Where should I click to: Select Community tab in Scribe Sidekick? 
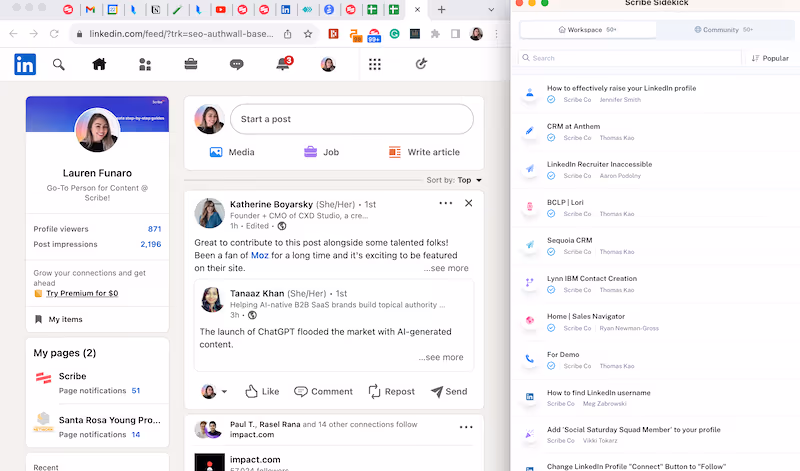(723, 30)
